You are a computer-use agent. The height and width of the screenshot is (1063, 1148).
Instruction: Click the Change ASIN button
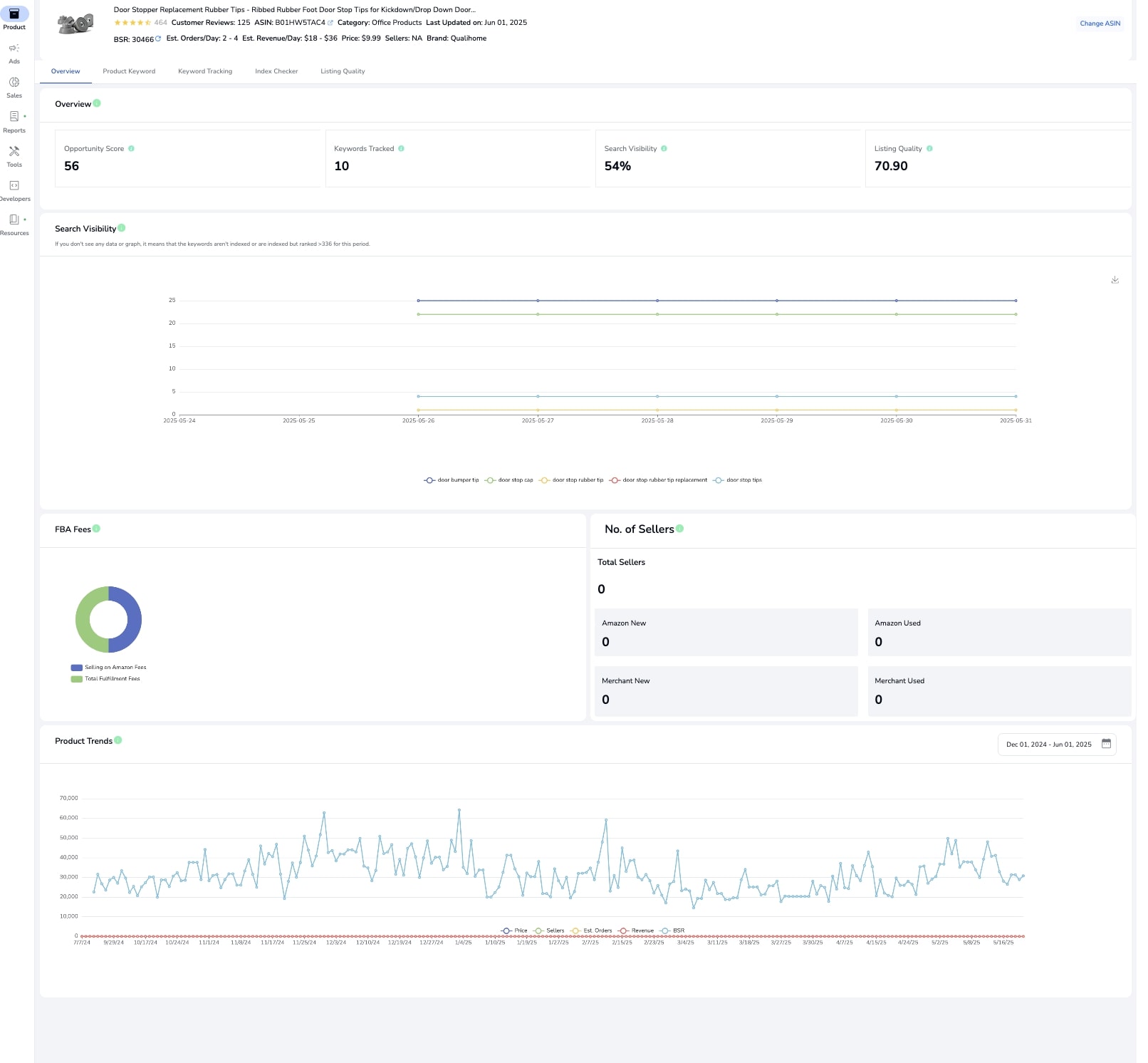click(x=1100, y=24)
